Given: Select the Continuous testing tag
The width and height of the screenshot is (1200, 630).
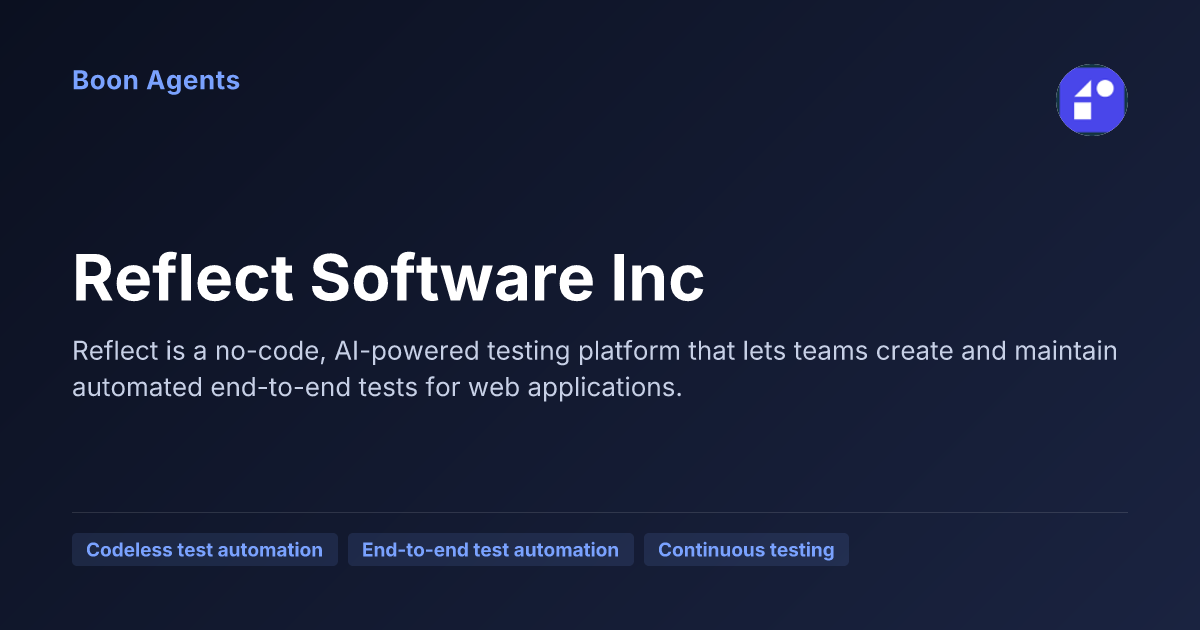Looking at the screenshot, I should [x=746, y=550].
